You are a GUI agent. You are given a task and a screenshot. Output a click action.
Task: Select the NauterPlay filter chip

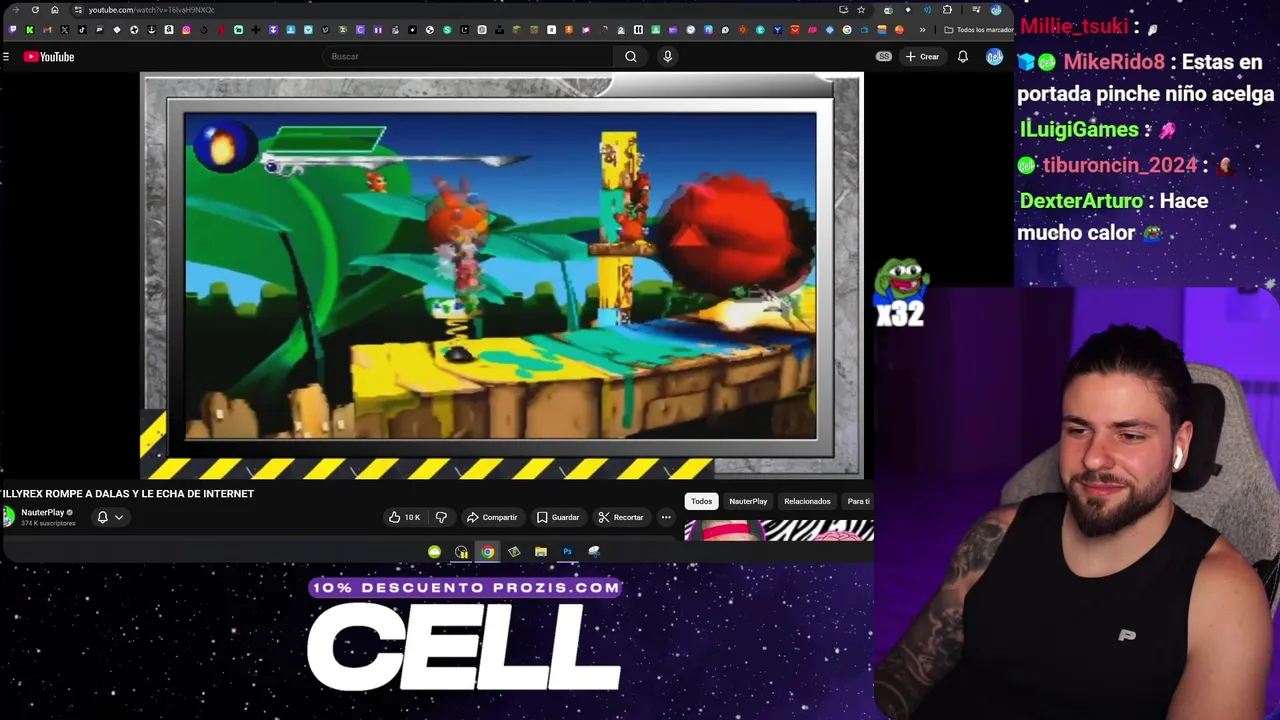[748, 501]
